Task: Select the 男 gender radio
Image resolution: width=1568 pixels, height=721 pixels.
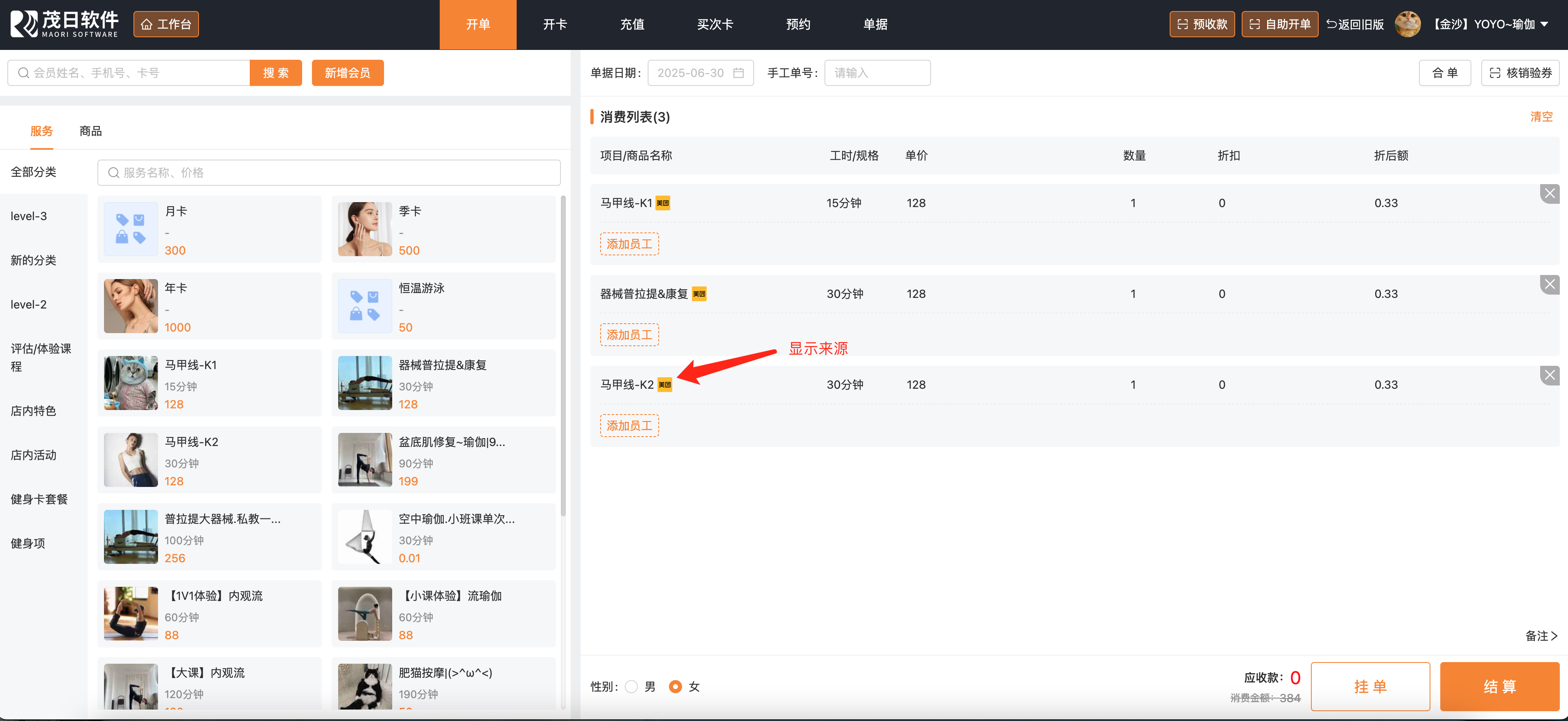Action: pyautogui.click(x=631, y=686)
